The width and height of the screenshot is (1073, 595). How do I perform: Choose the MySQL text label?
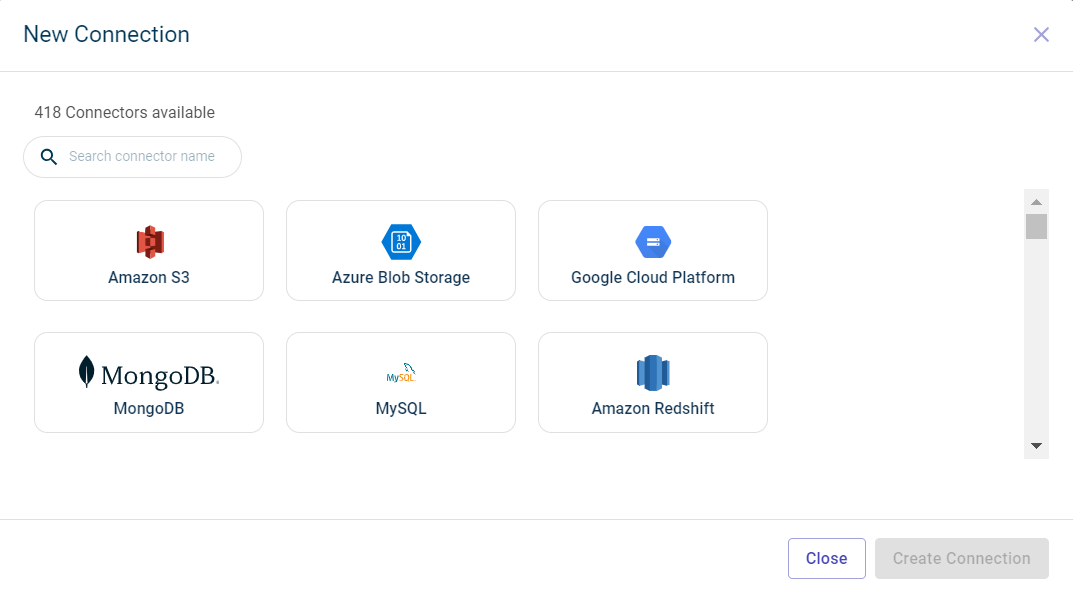pyautogui.click(x=401, y=409)
